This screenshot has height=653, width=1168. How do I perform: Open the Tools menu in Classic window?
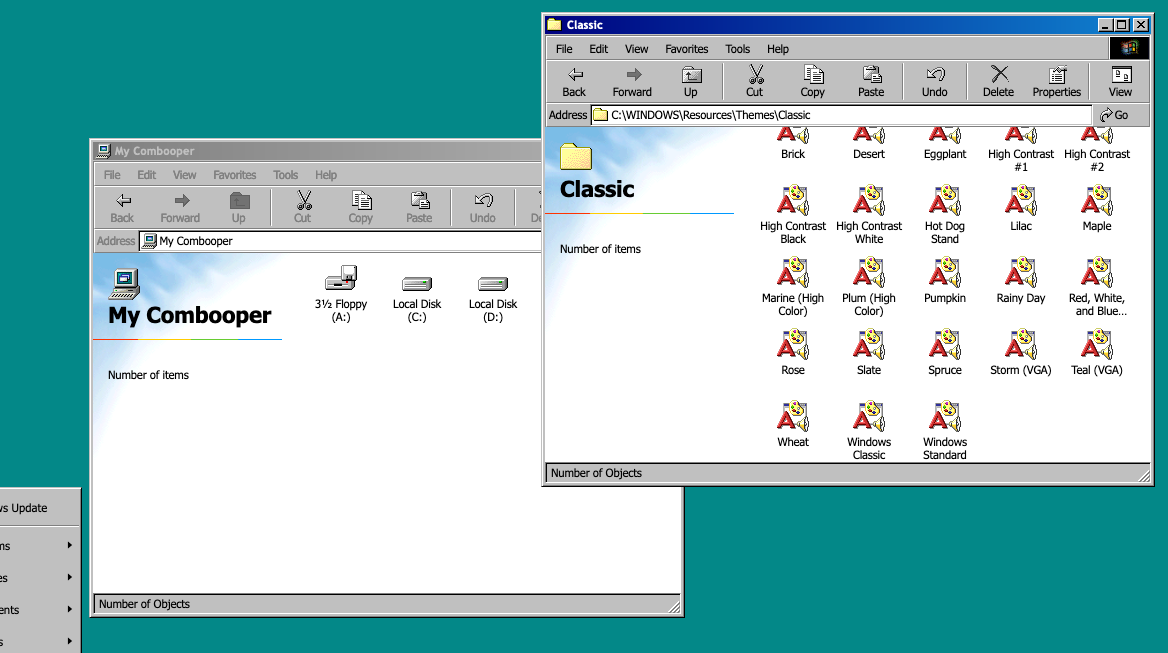coord(738,49)
